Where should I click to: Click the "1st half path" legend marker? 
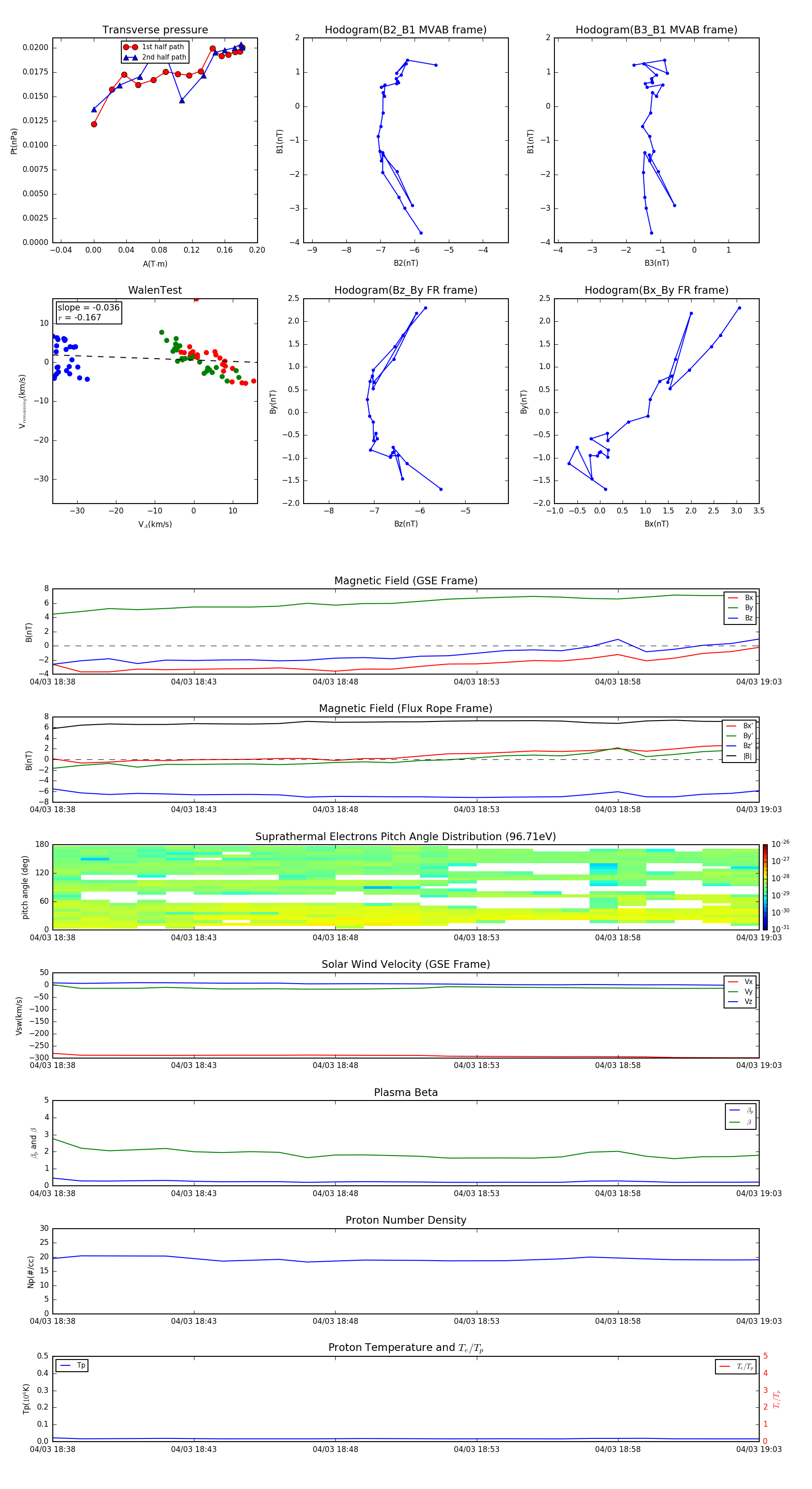130,47
